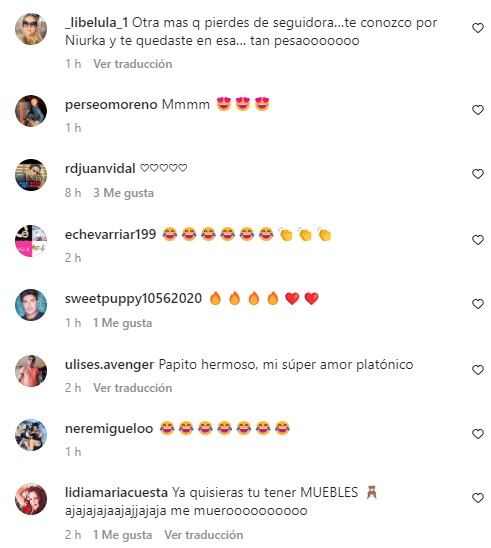Open 1 Me gusta under sweetpuppy10562020
This screenshot has height=548, width=491.
point(122,323)
